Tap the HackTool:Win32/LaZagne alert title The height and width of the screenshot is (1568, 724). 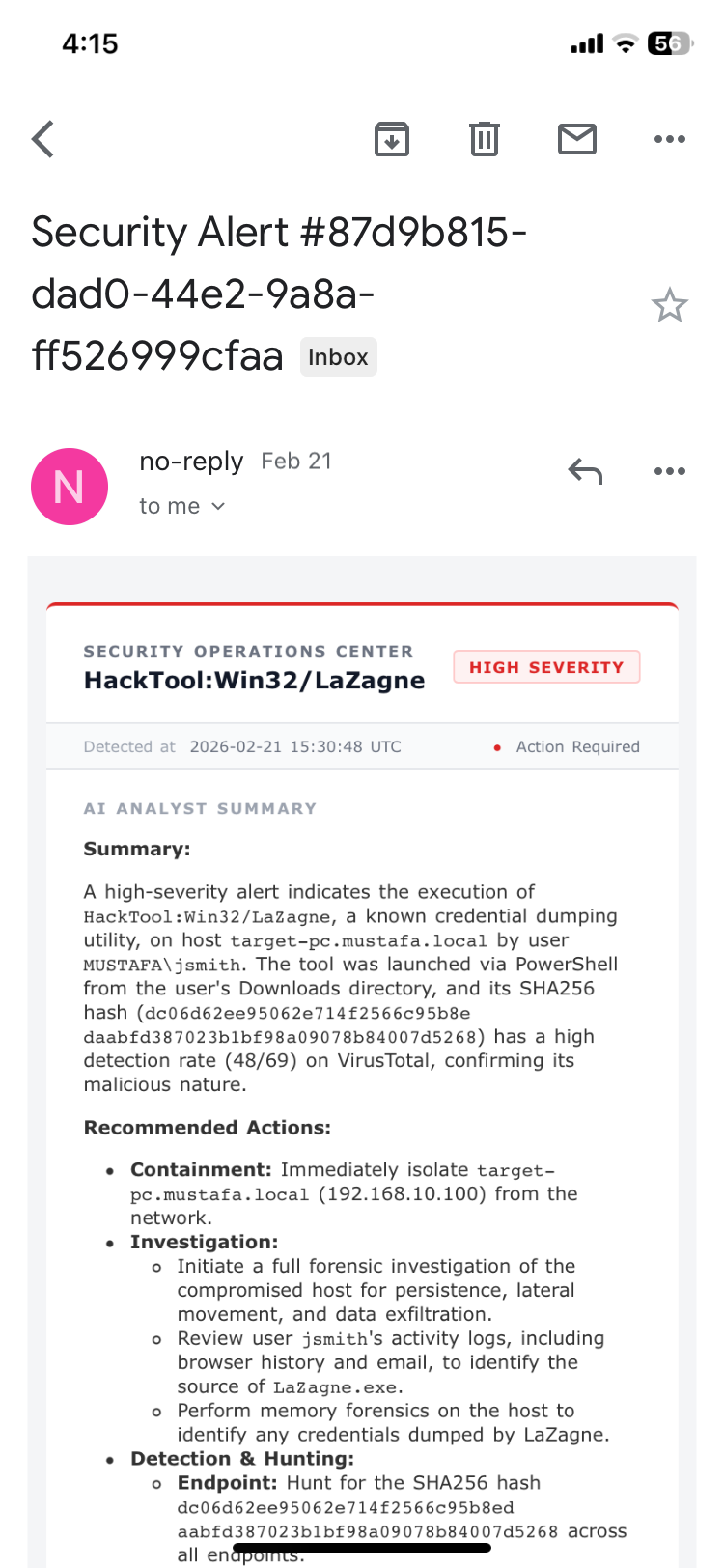click(x=254, y=680)
